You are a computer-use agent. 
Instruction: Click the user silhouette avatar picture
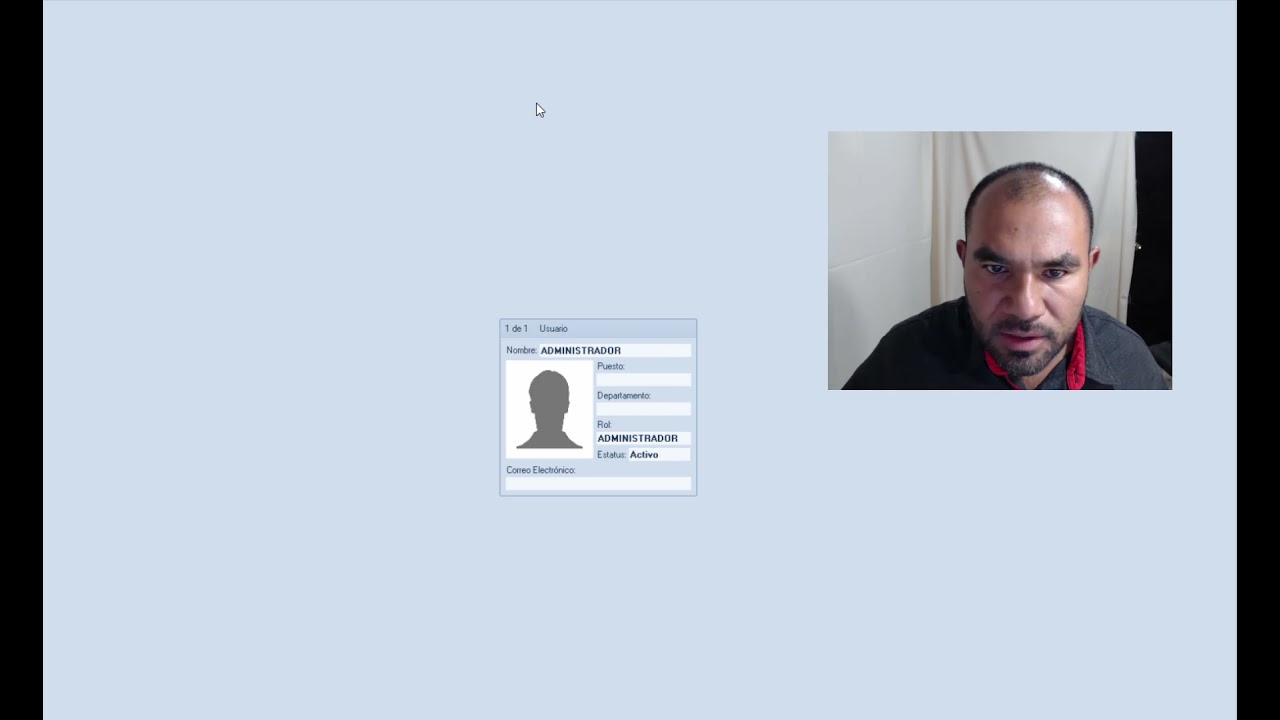point(549,410)
